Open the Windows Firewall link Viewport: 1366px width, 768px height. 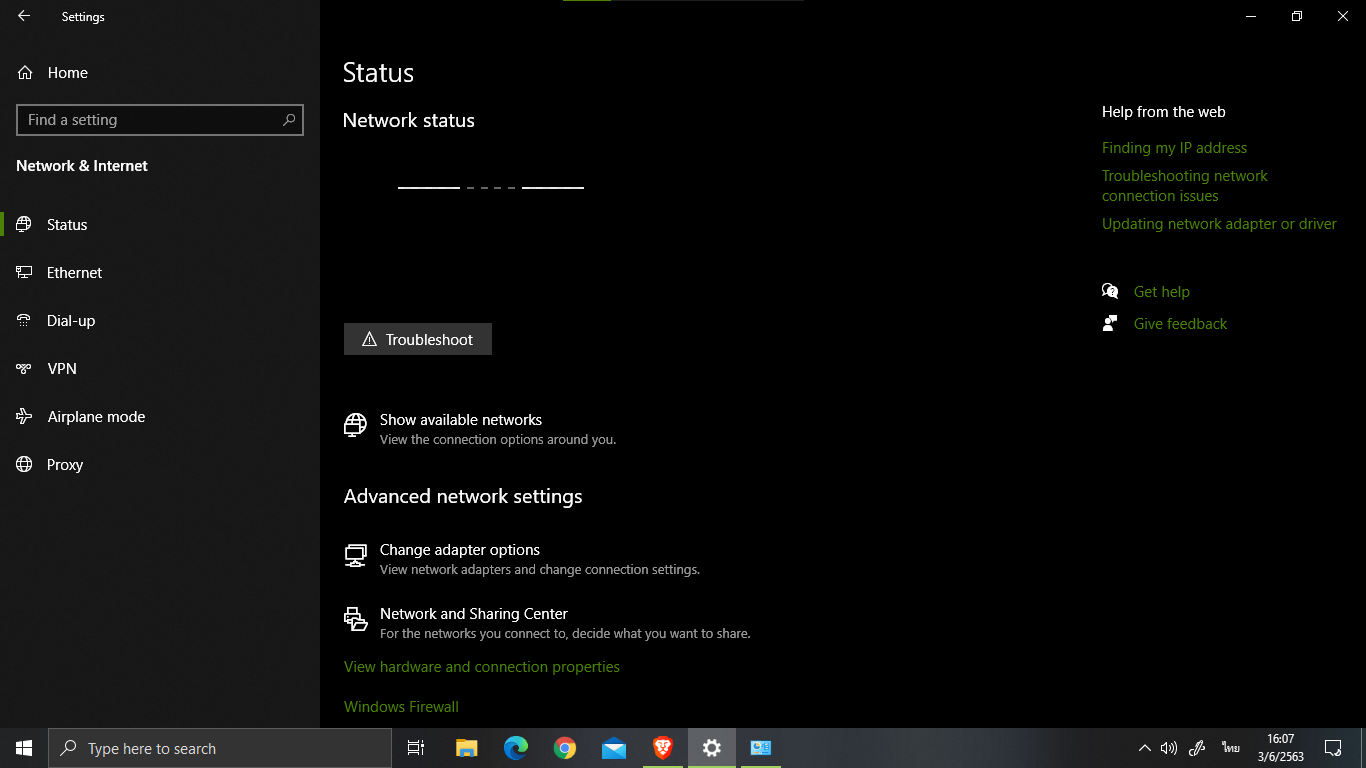click(x=401, y=707)
